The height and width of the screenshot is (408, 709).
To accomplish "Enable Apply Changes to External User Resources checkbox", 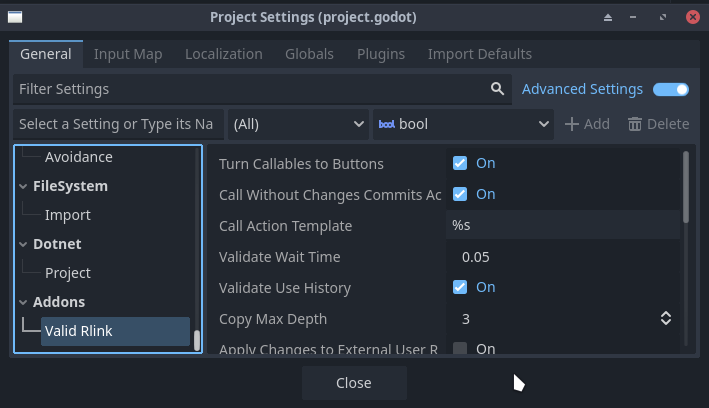I will tap(460, 348).
